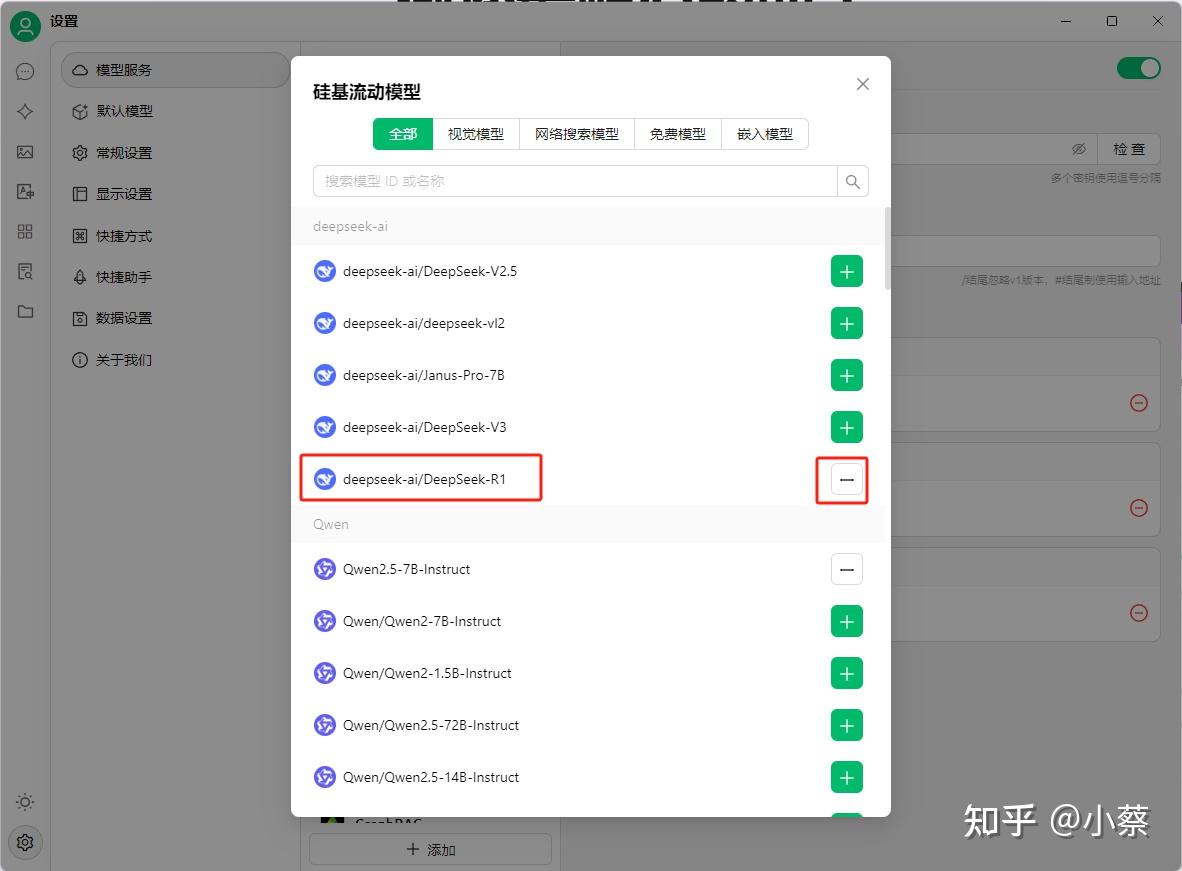Image resolution: width=1182 pixels, height=871 pixels.
Task: Select the agents sparkle icon in sidebar
Action: 25,112
